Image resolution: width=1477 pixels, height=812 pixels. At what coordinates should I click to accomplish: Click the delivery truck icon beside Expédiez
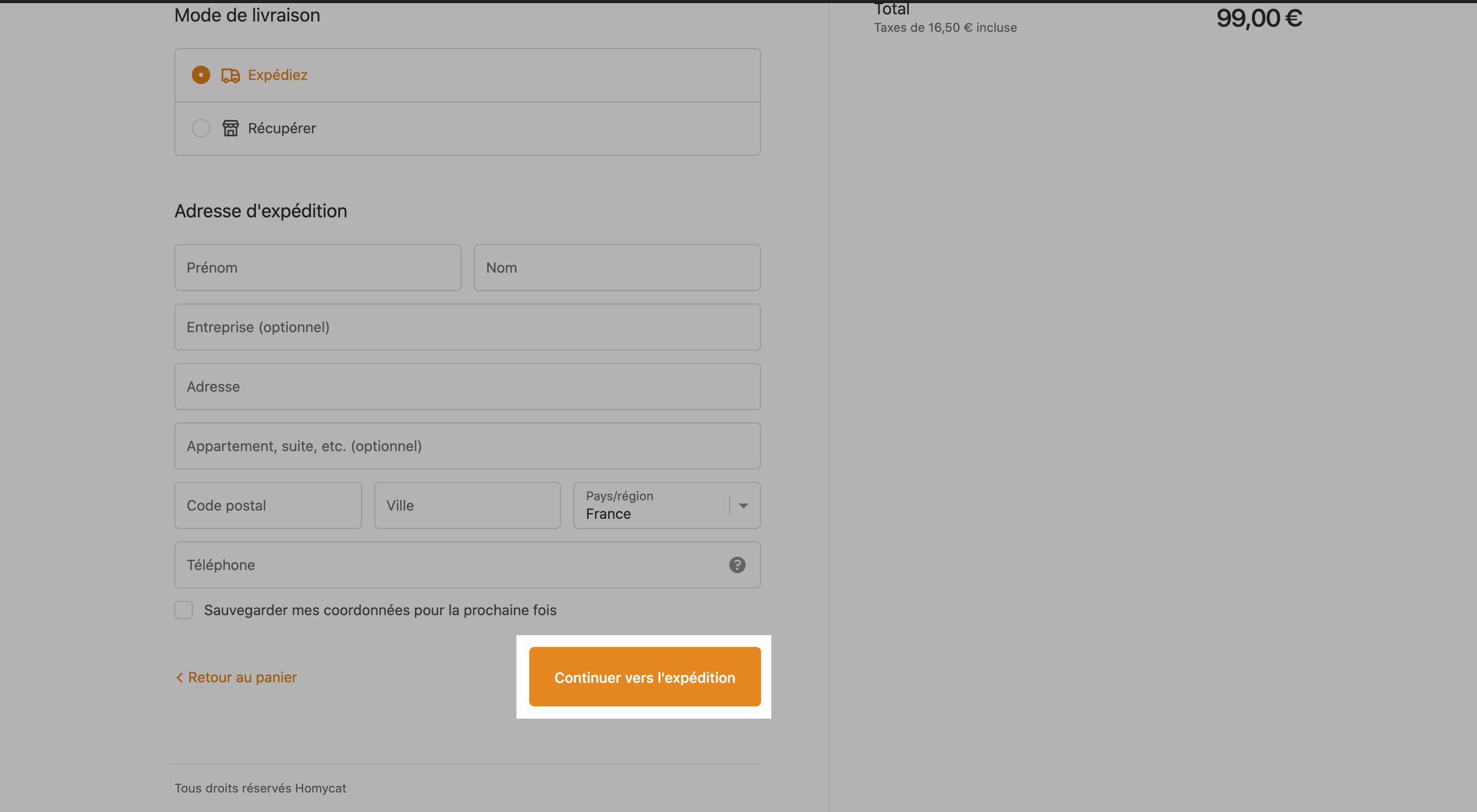pos(230,75)
